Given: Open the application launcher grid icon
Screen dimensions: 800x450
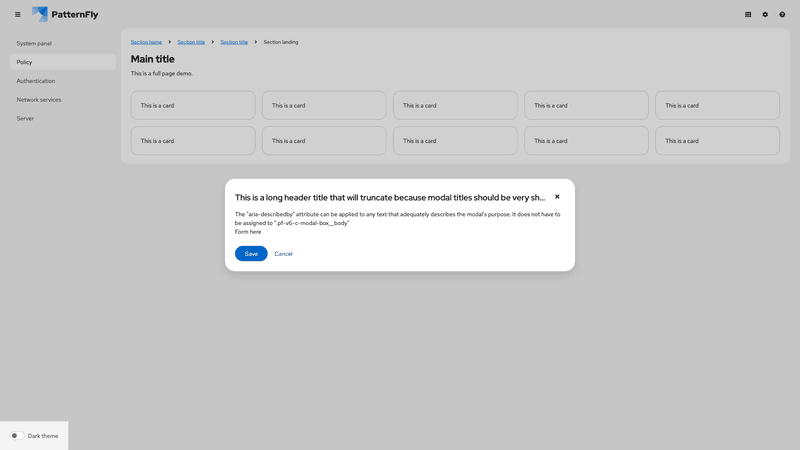Looking at the screenshot, I should [x=748, y=15].
